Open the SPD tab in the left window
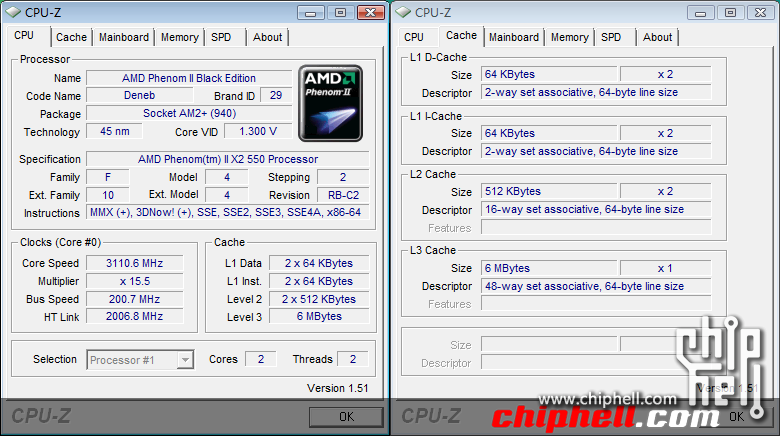Viewport: 780px width, 436px height. pos(221,37)
